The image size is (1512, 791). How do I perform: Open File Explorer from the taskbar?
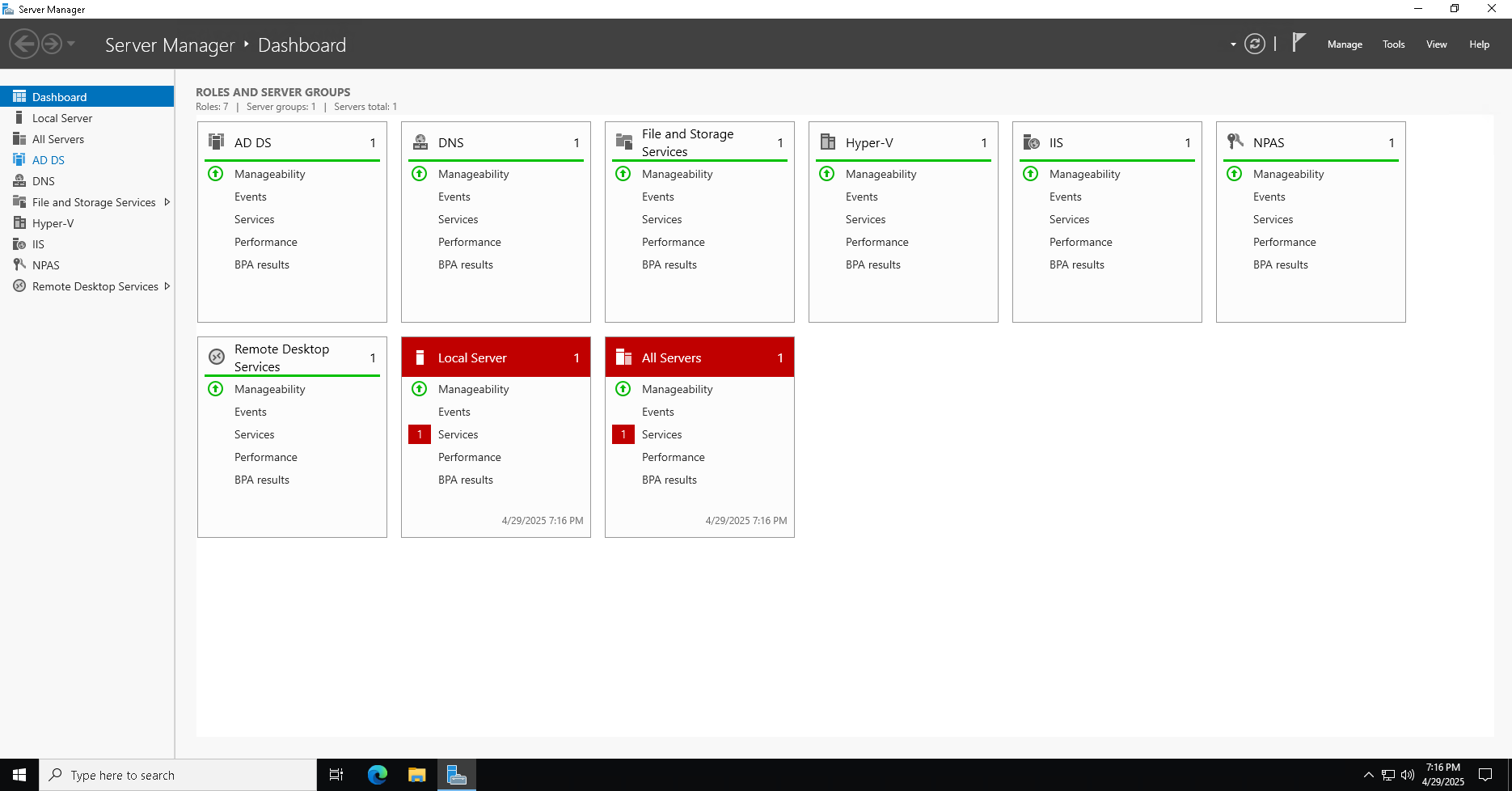[x=416, y=775]
